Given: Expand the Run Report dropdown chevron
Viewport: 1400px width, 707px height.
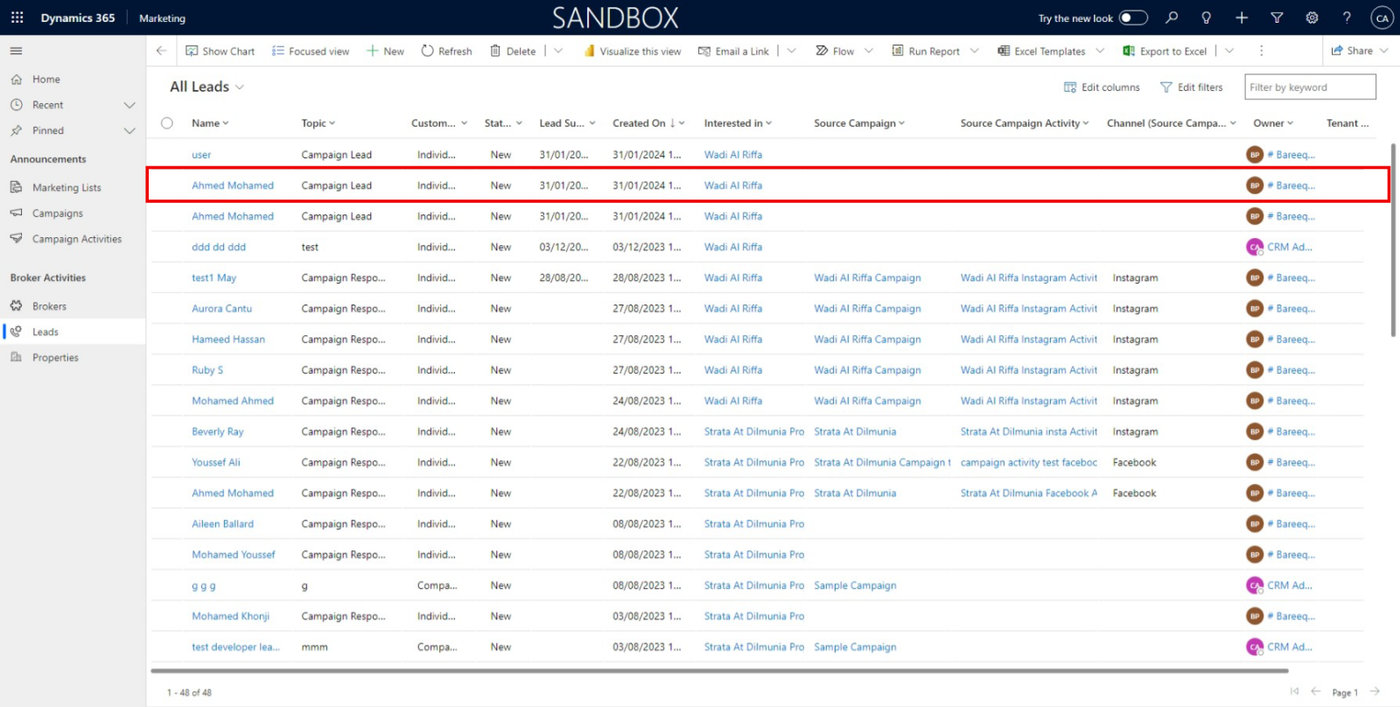Looking at the screenshot, I should [x=974, y=51].
